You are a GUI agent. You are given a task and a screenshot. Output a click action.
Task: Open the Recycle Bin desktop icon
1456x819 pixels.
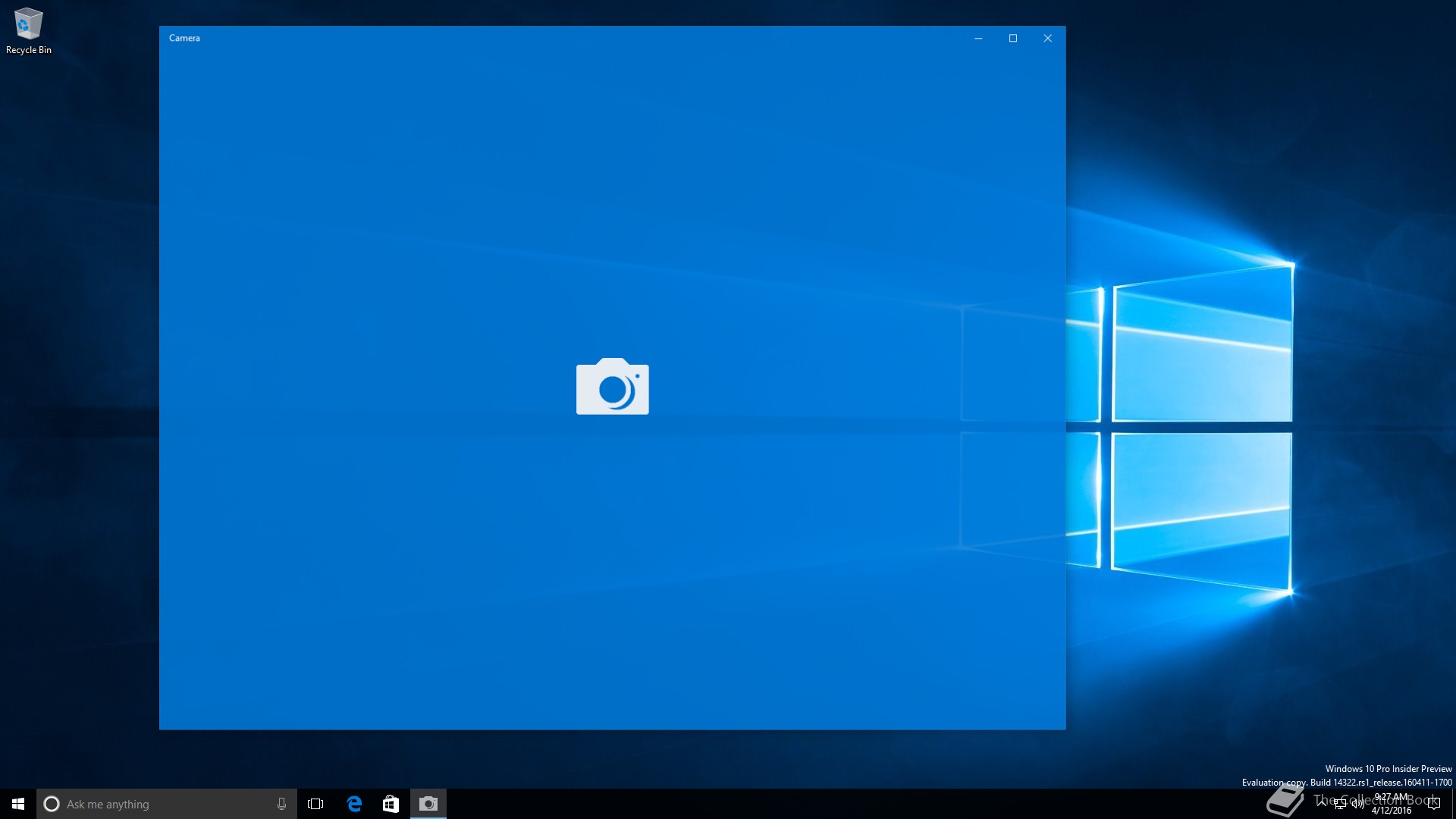click(x=29, y=31)
